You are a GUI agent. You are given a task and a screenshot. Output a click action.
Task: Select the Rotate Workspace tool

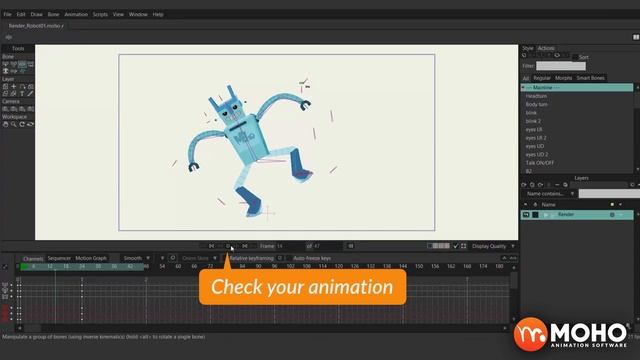tap(22, 124)
